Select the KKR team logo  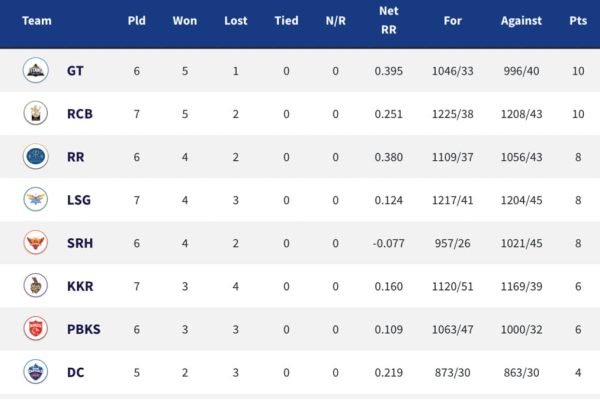36,286
